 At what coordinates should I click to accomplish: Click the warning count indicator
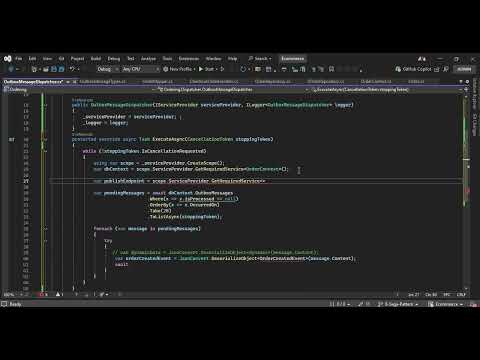59,294
